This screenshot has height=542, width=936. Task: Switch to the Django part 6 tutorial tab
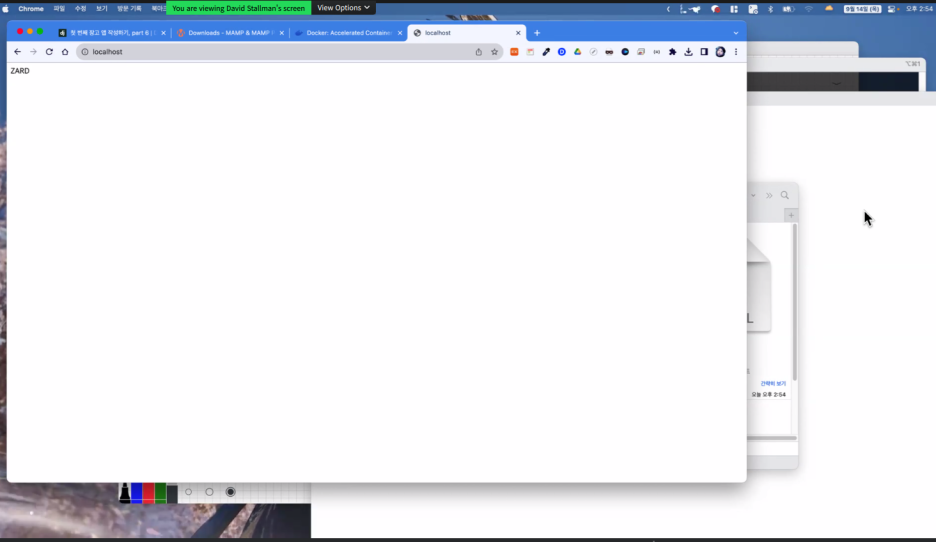[110, 33]
